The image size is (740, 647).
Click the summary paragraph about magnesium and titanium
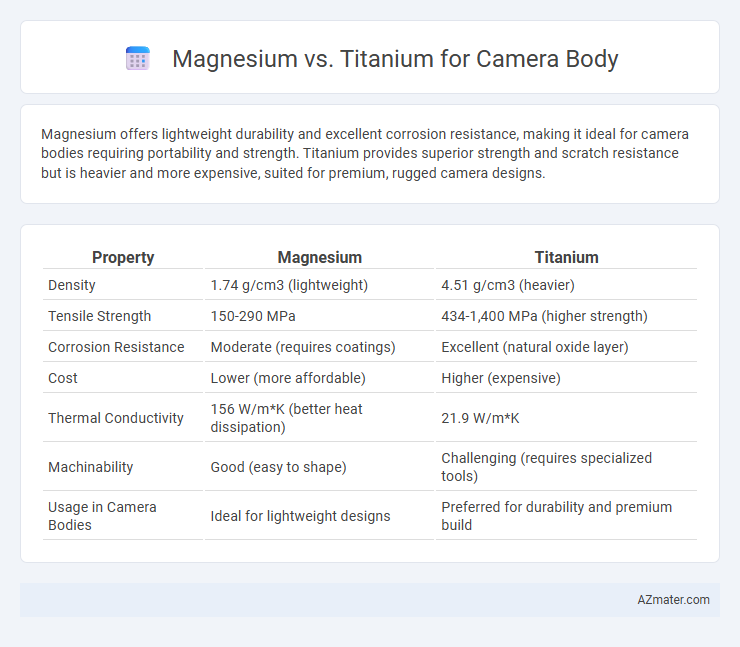pyautogui.click(x=365, y=153)
